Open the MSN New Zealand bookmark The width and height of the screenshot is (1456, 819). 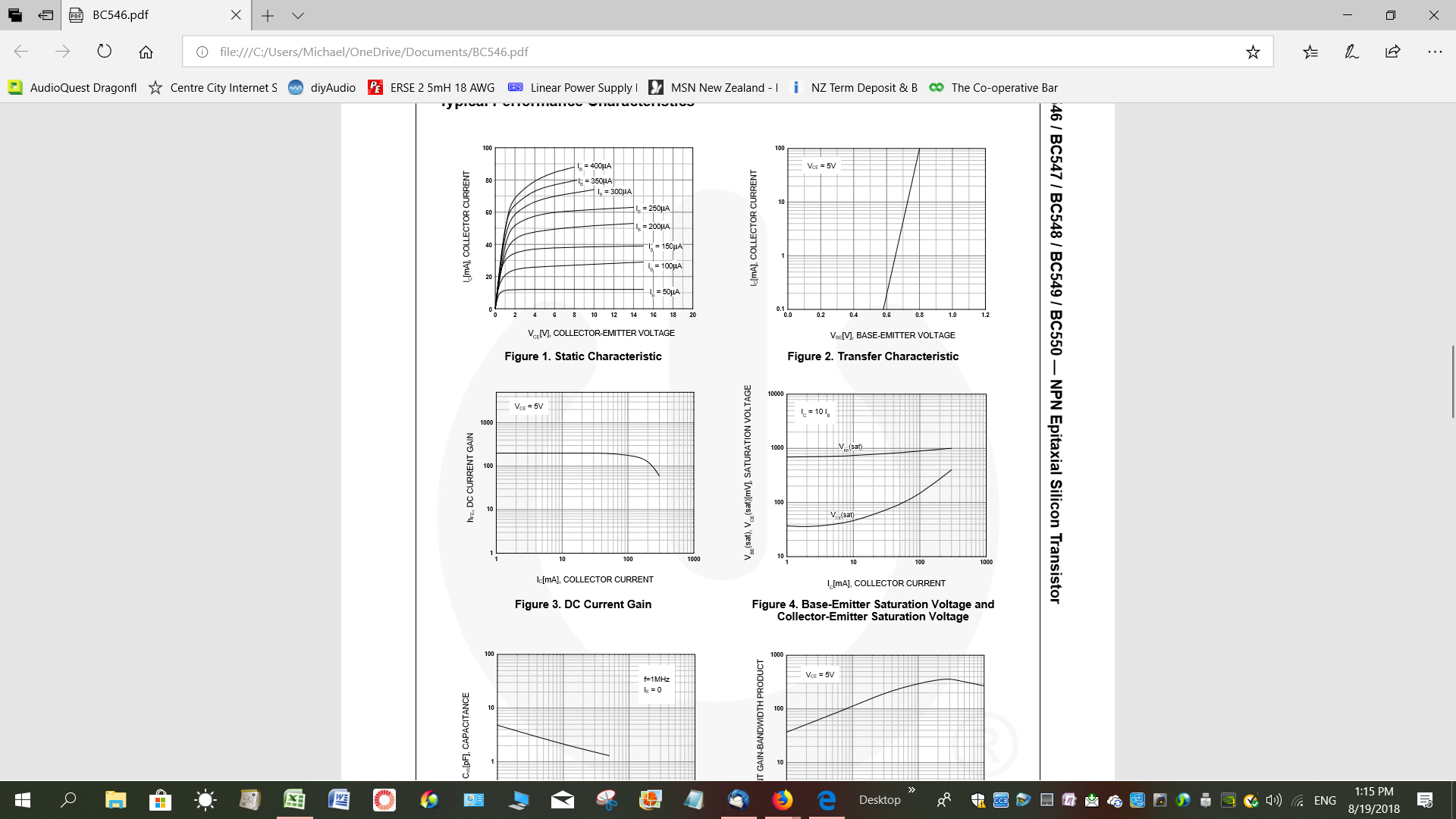(x=714, y=88)
